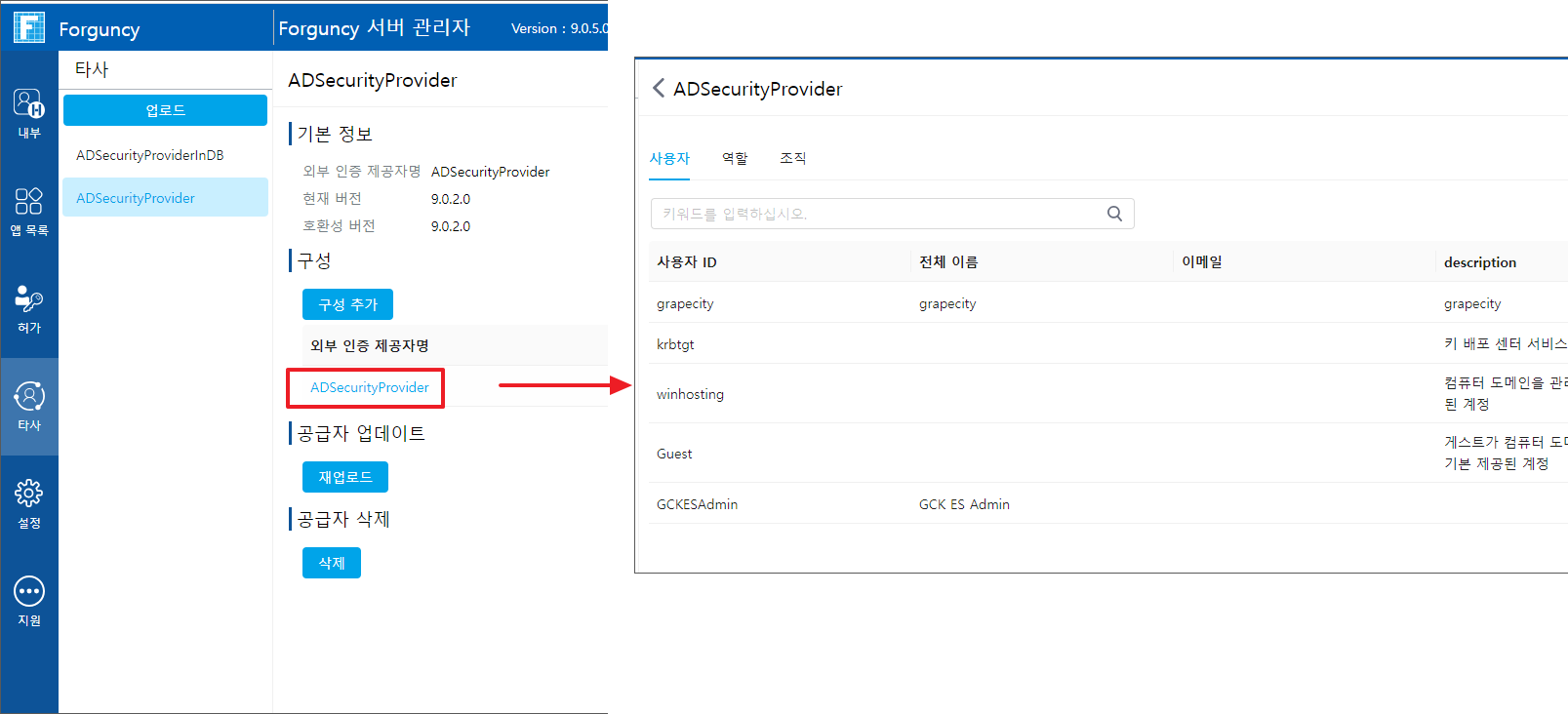Select the GCKESAdmin user ID cell
This screenshot has width=1568, height=714.
[x=697, y=504]
